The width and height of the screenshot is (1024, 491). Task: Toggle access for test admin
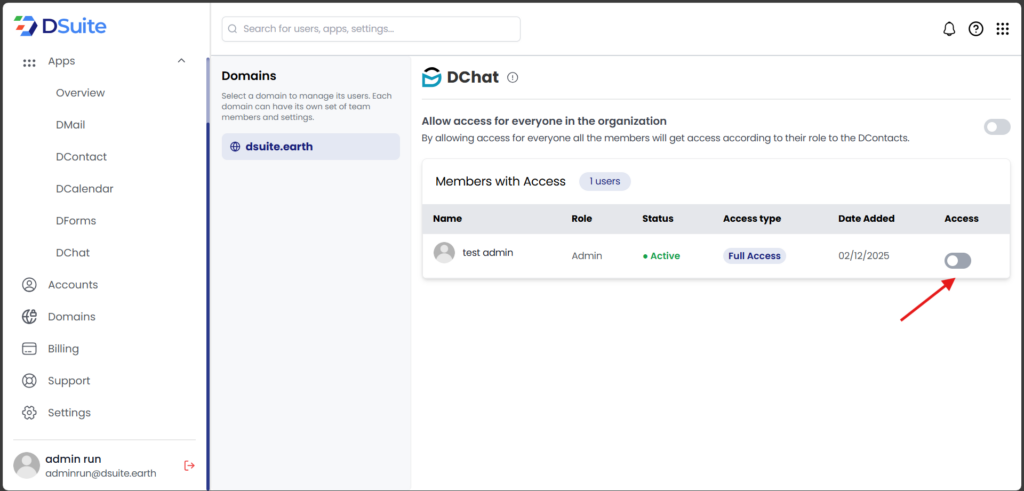957,261
